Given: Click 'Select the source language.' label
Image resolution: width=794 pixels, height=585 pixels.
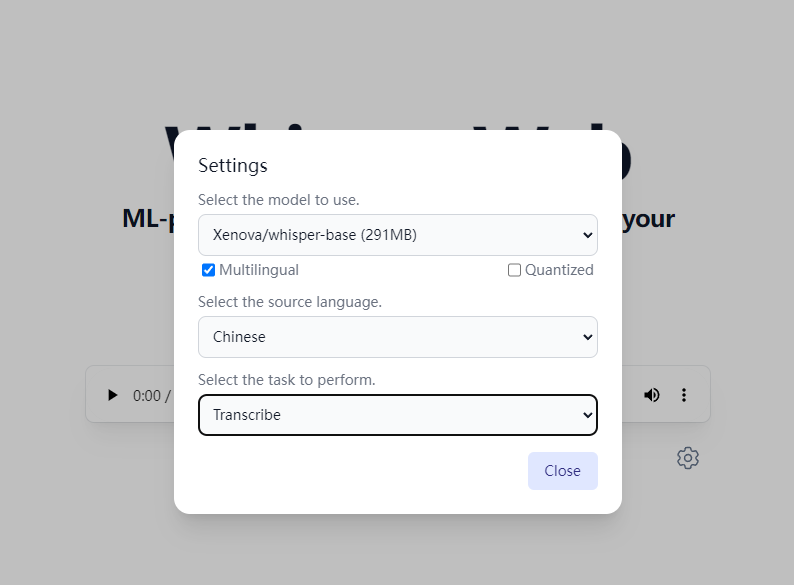Looking at the screenshot, I should click(x=290, y=302).
